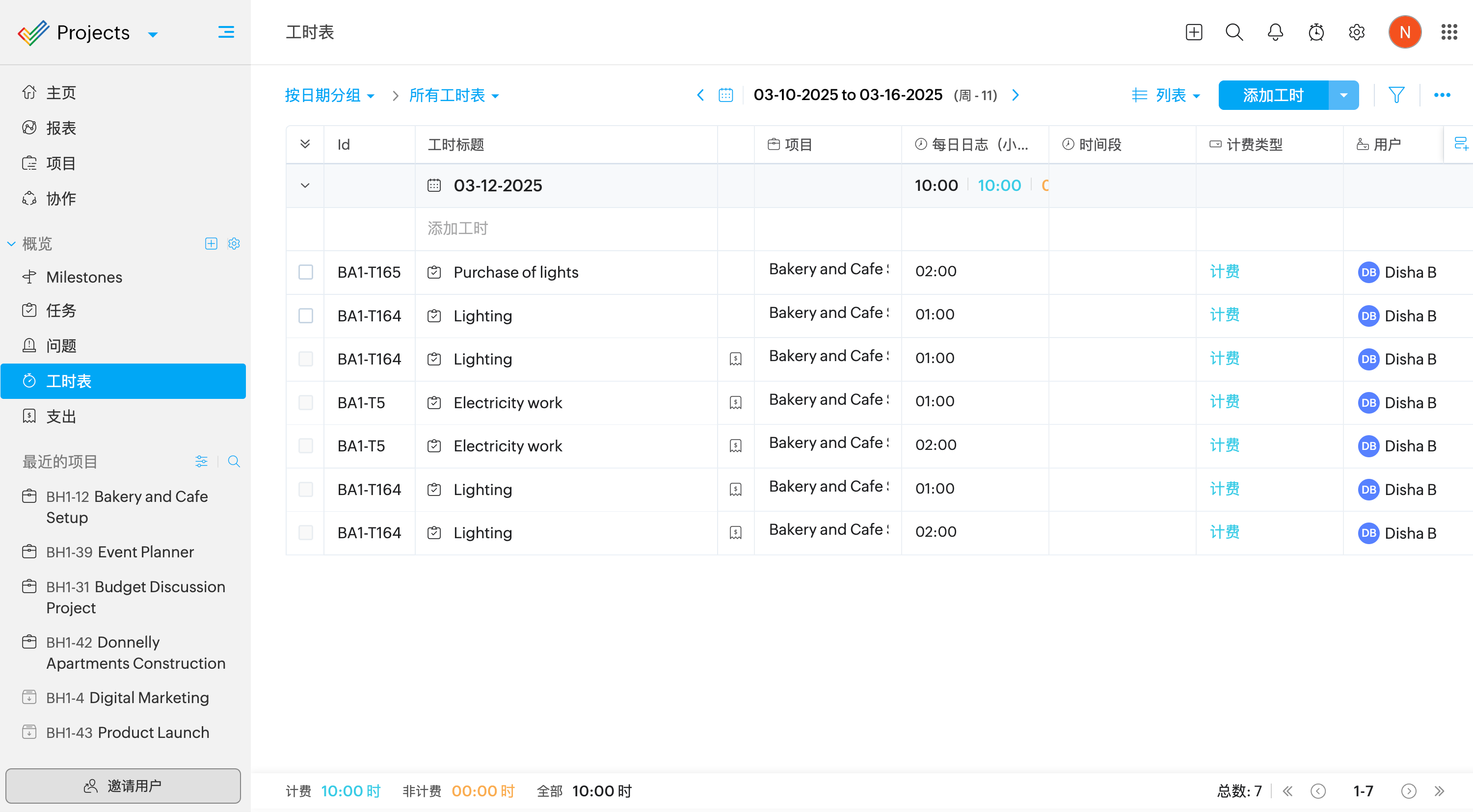1473x812 pixels.
Task: Click the 添加工时 inline entry field
Action: [x=457, y=229]
